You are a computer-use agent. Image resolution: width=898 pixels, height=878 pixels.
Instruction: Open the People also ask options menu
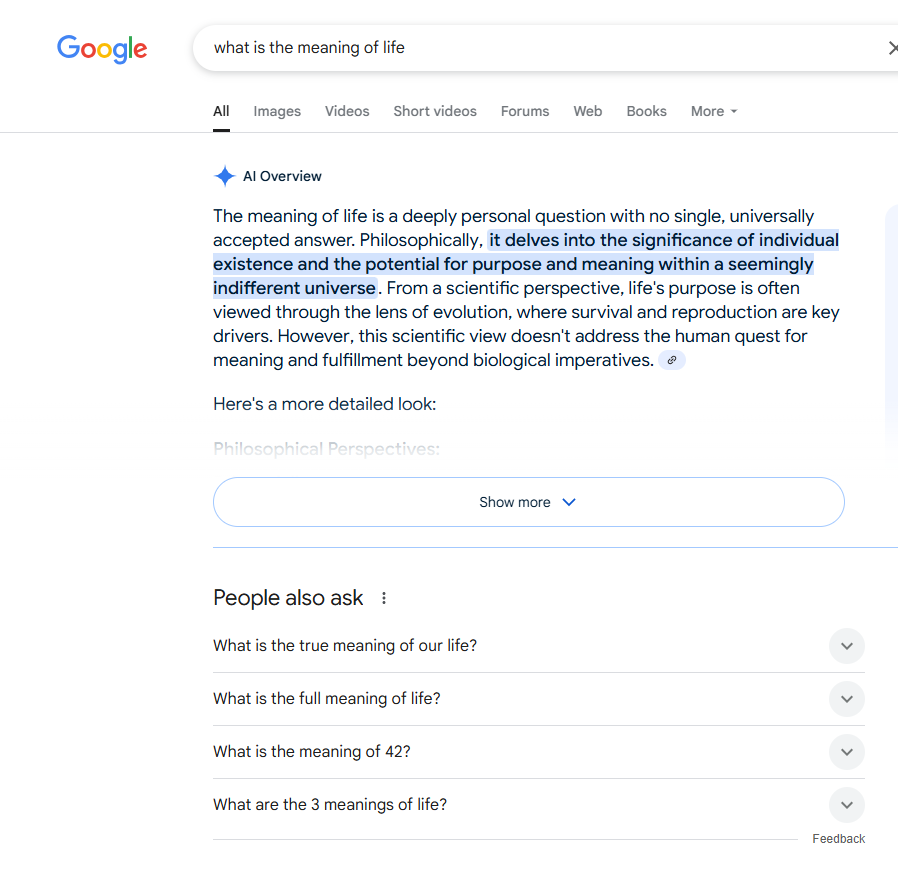tap(384, 599)
